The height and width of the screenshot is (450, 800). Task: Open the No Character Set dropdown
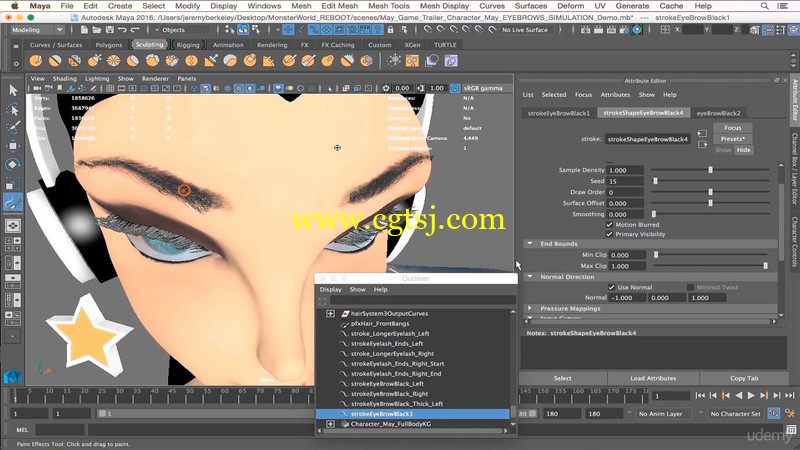point(735,414)
